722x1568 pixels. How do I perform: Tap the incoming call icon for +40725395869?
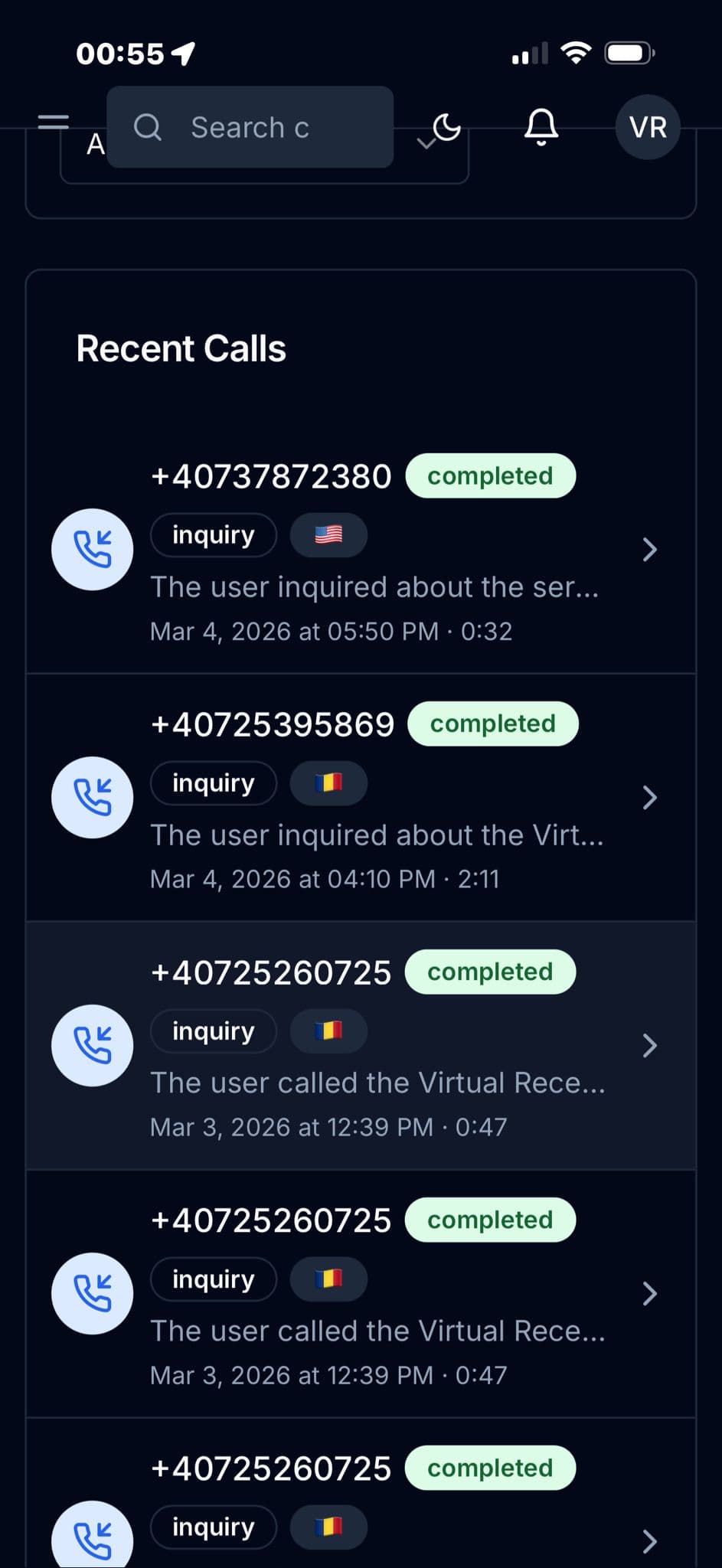coord(92,797)
